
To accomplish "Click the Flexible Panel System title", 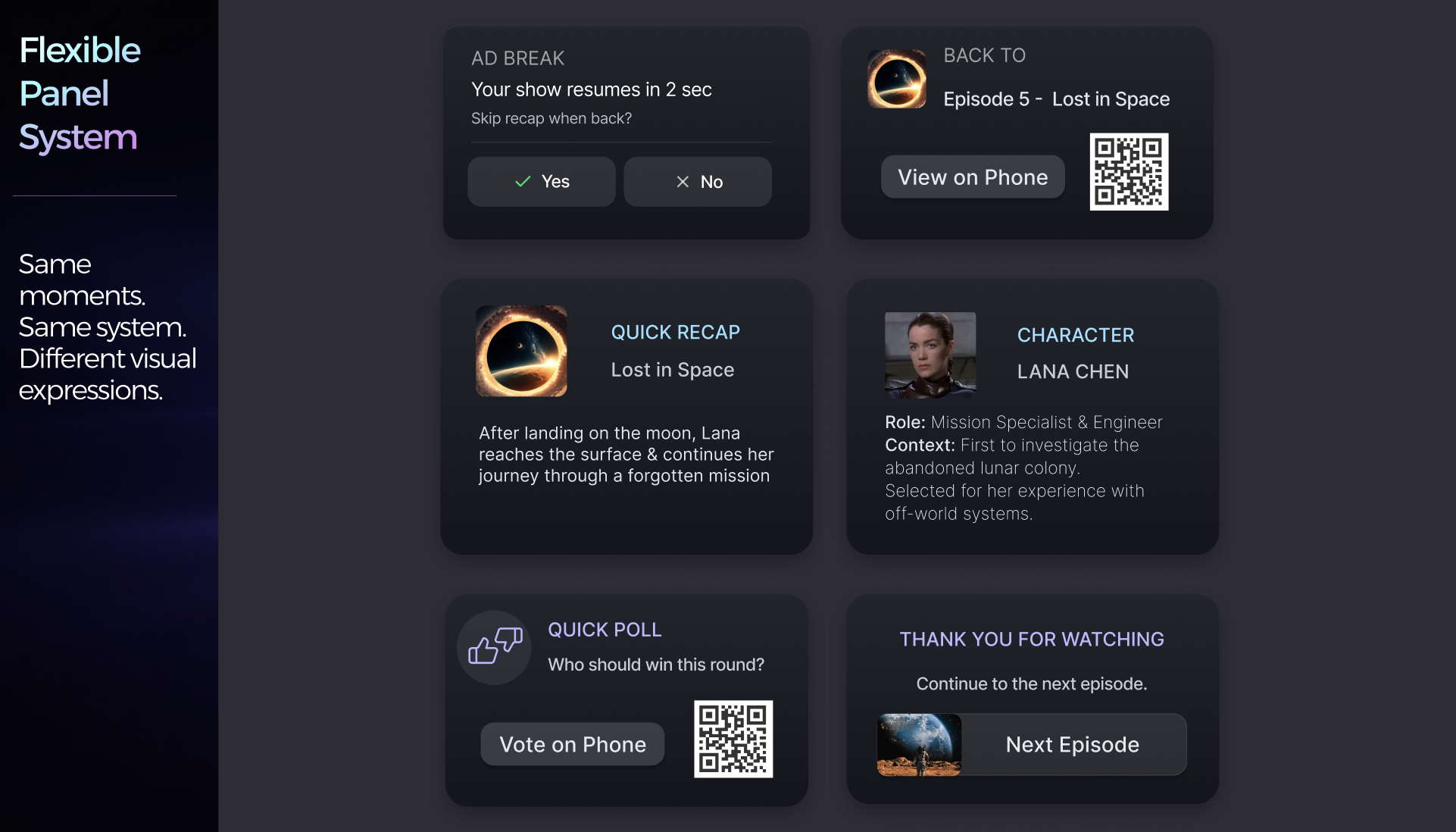I will pos(80,94).
